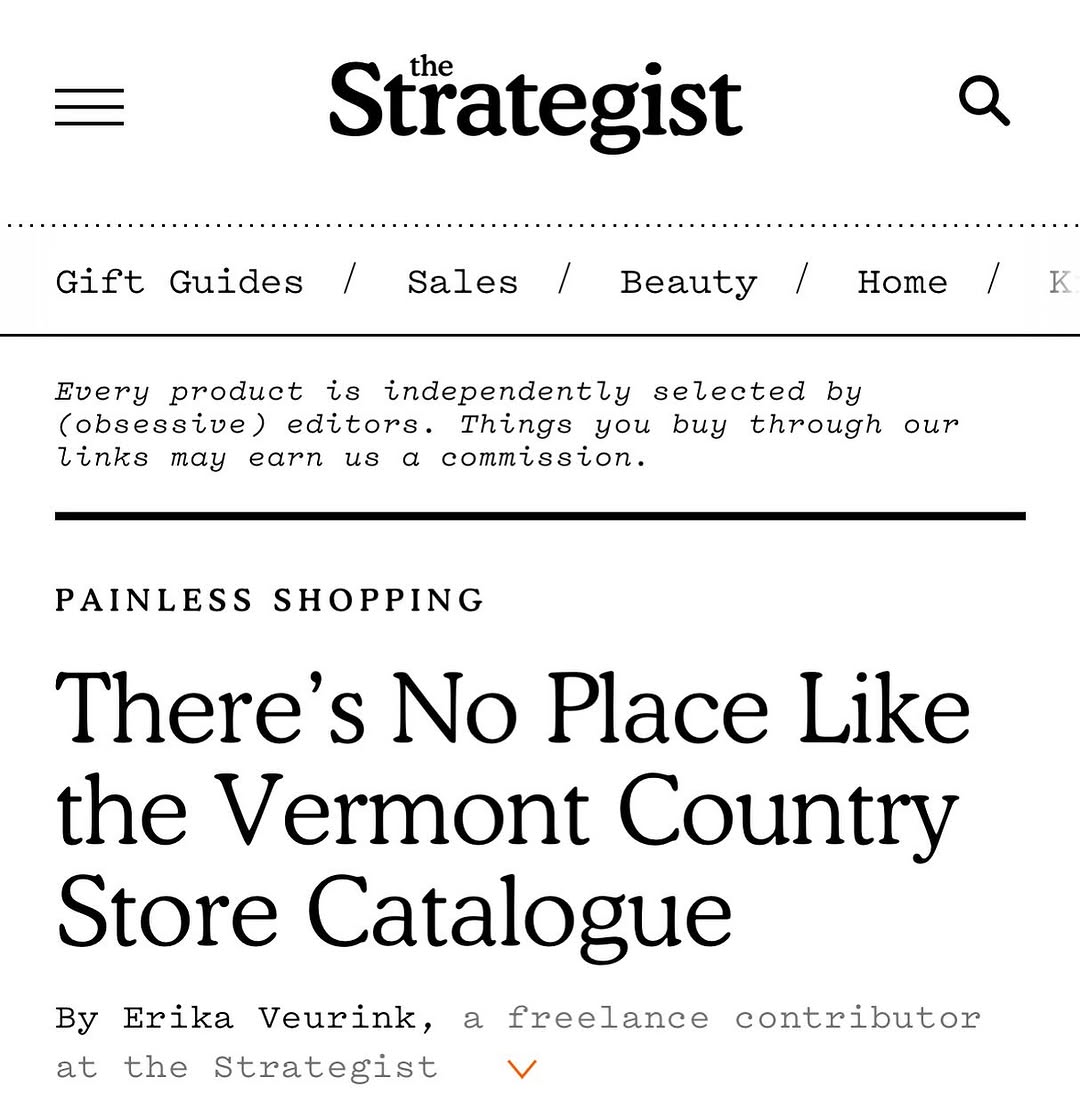Click the Vermont Country Store article headline

pos(512,808)
